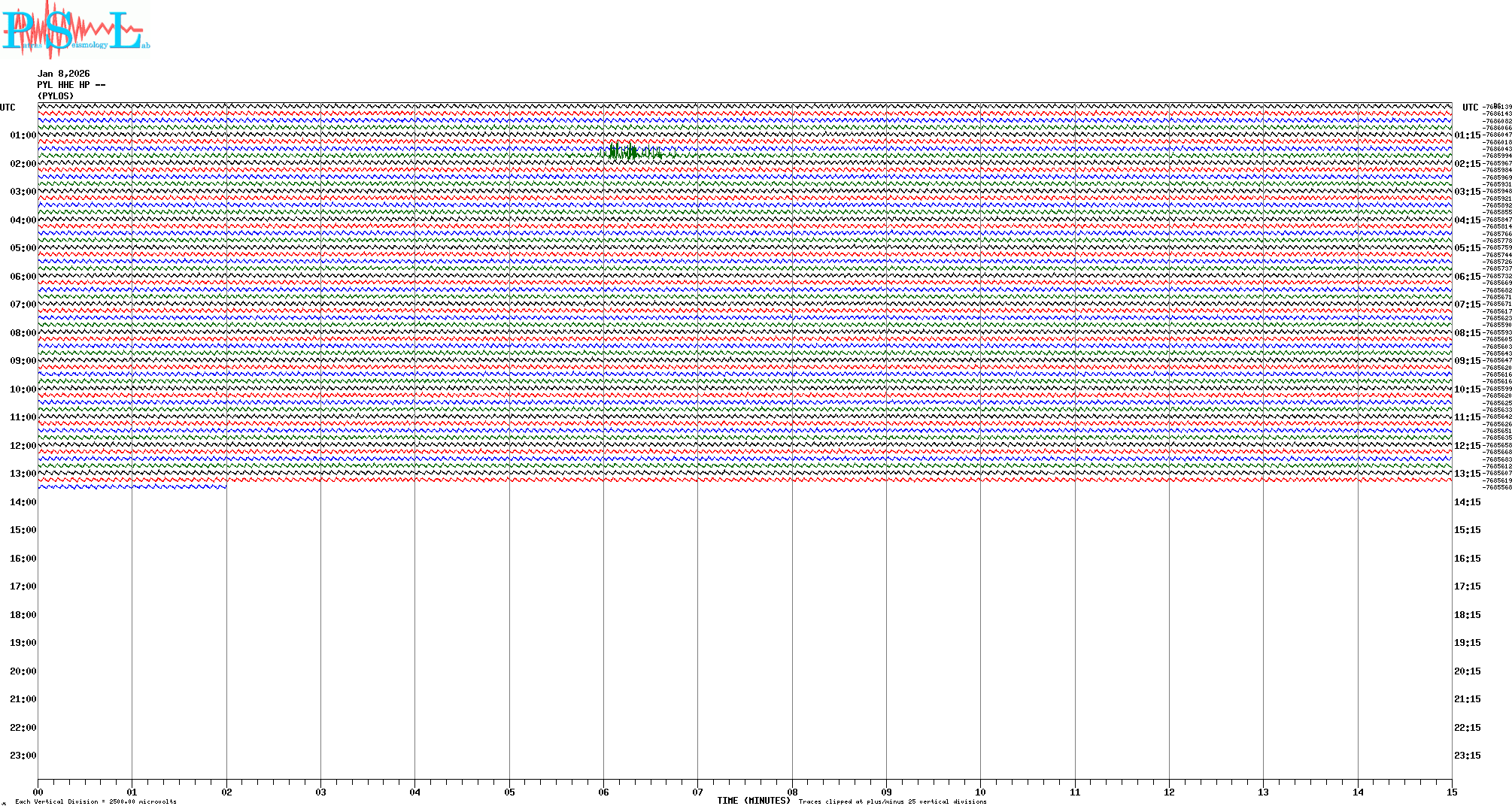Click the TIME (MINUTES) axis title
The width and height of the screenshot is (1512, 812).
[x=754, y=801]
